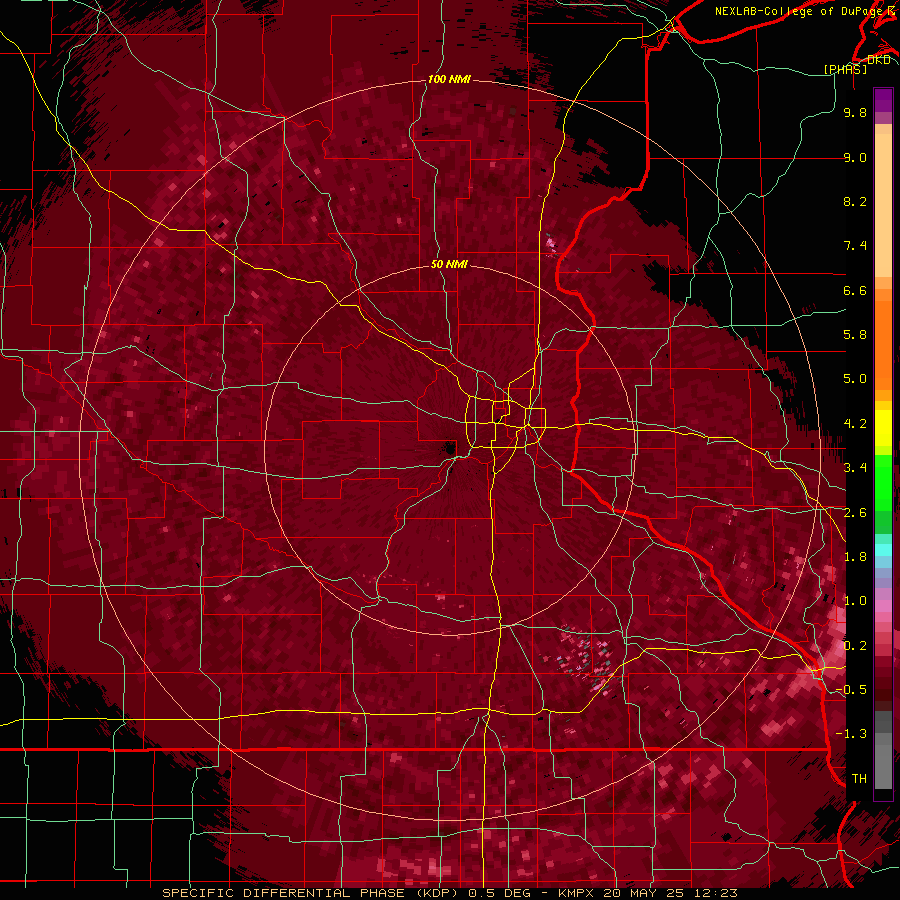
Task: Pick the orange segment of the color bar
Action: point(883,339)
